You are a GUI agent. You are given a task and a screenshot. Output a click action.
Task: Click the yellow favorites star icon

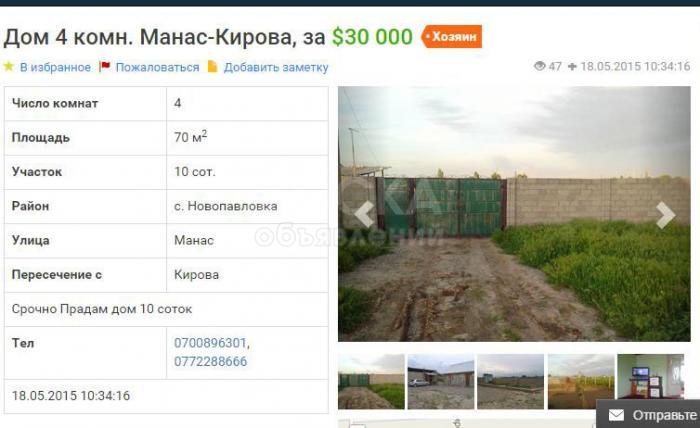[x=8, y=66]
